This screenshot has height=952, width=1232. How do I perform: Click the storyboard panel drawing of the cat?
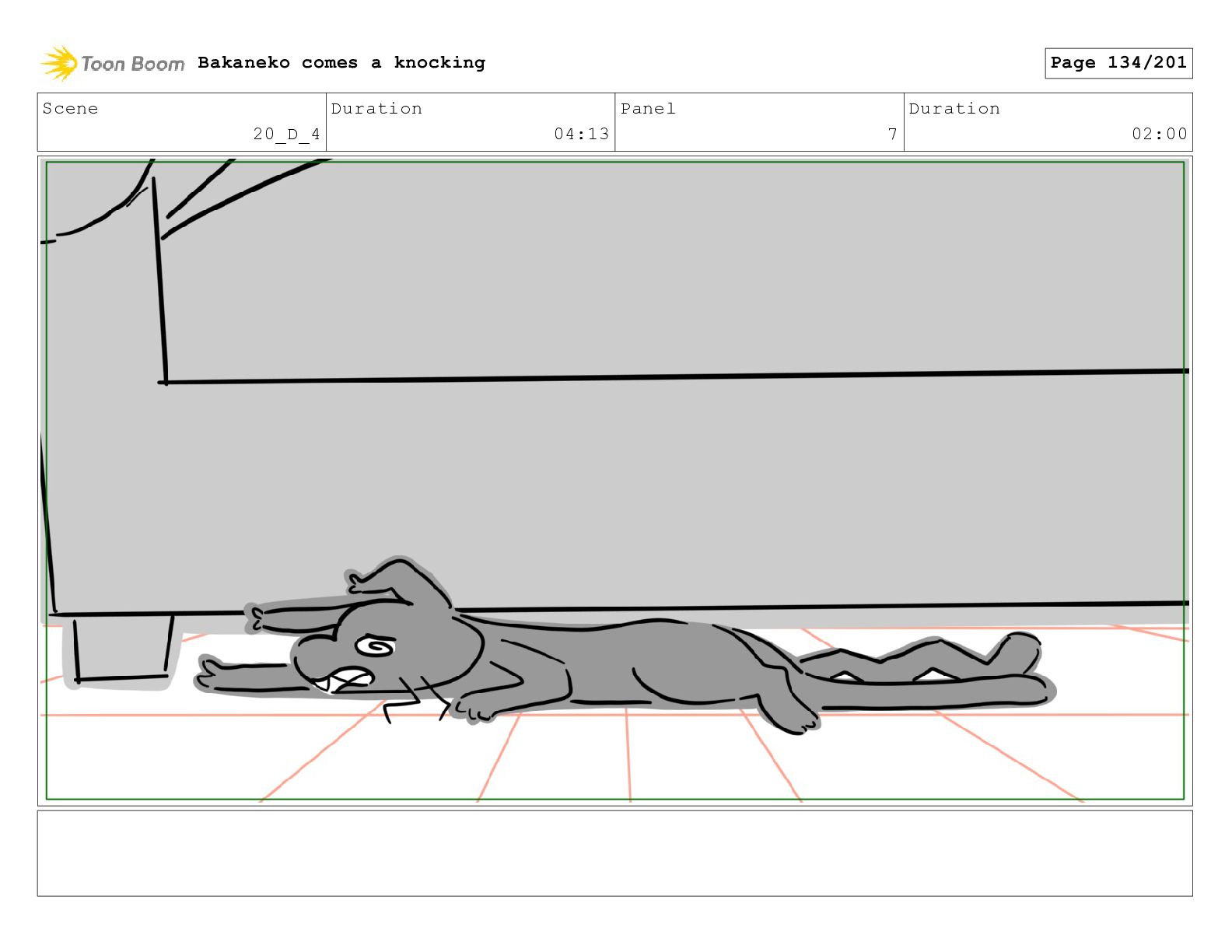coord(614,481)
